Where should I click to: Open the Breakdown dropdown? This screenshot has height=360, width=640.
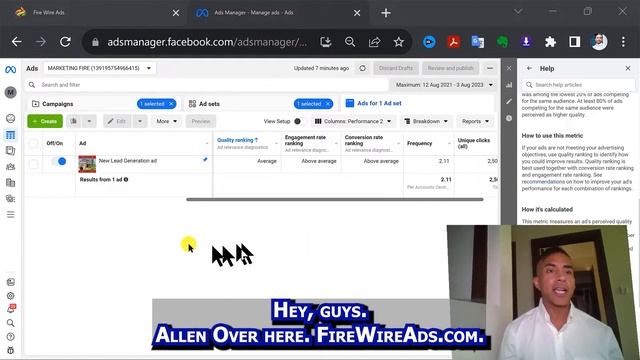tap(426, 121)
